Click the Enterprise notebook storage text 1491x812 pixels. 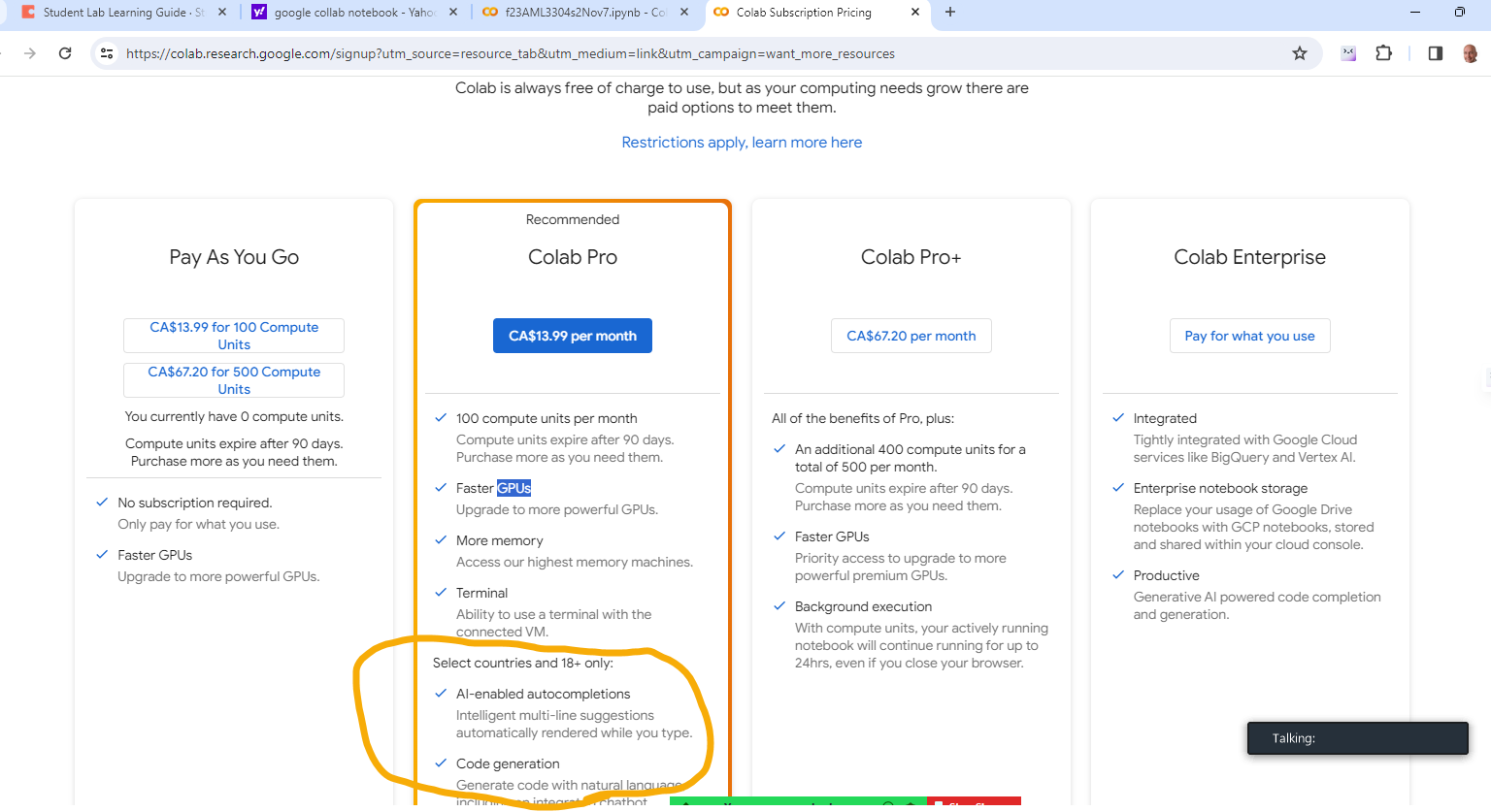click(x=1220, y=488)
